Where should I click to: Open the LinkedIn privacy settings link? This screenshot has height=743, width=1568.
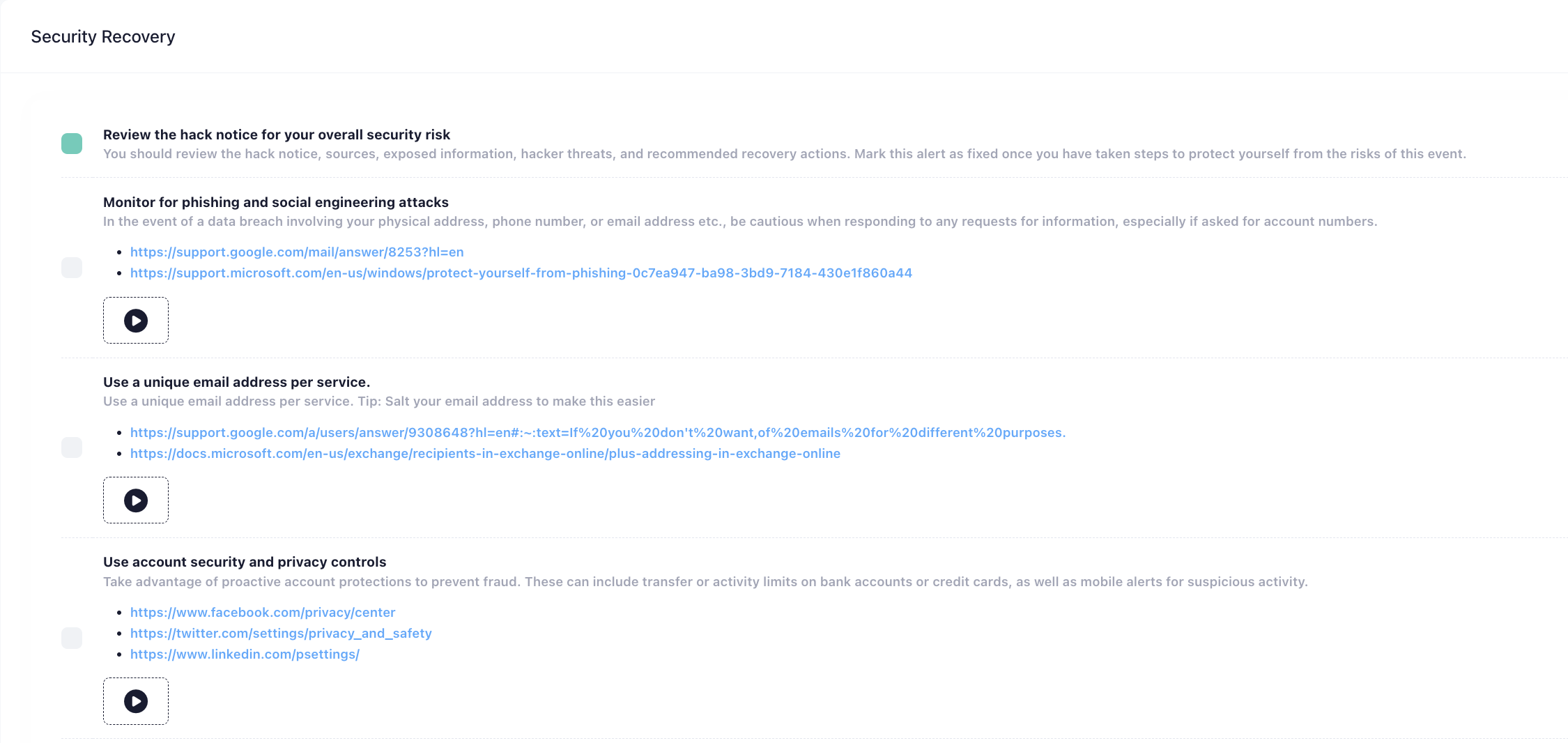click(x=245, y=654)
